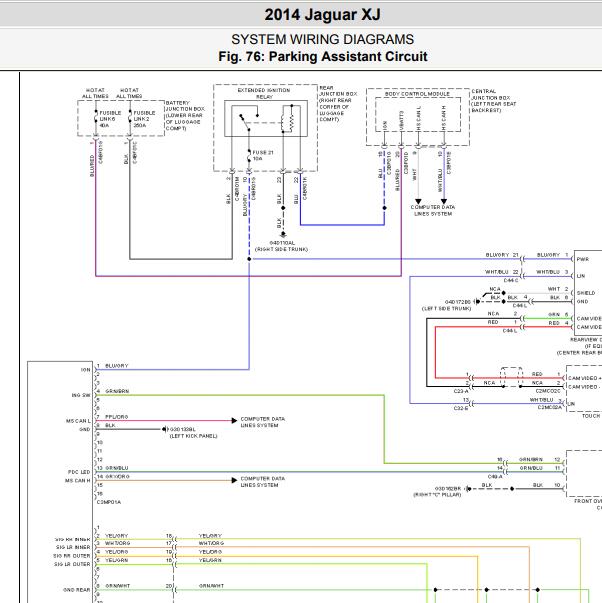Screen dimensions: 602x603
Task: Click the "ION" pin label on left module
Action: point(85,370)
